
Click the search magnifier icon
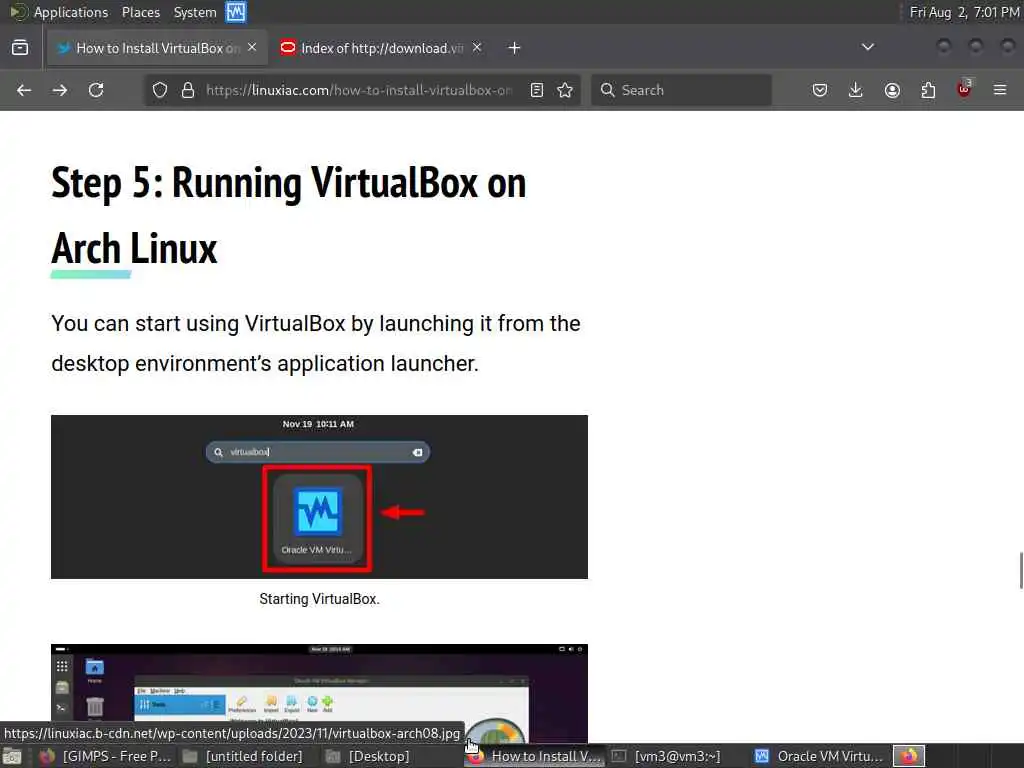tap(607, 90)
